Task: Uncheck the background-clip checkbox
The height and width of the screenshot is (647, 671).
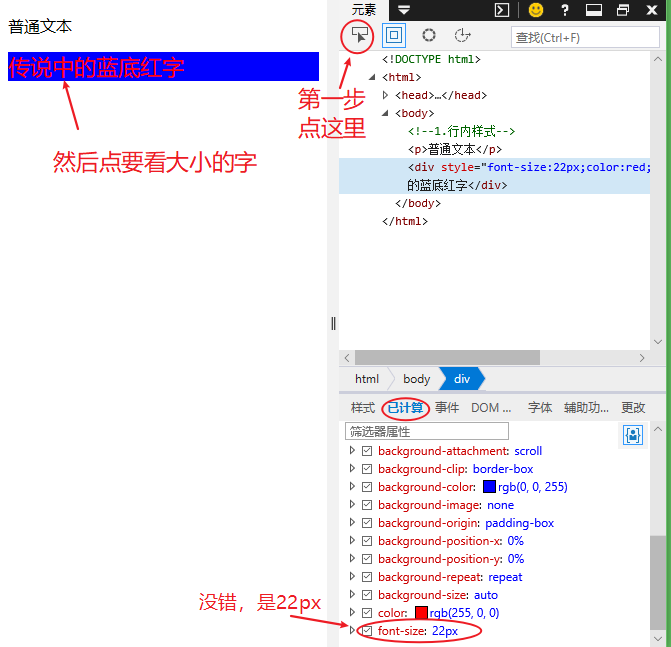Action: 367,469
